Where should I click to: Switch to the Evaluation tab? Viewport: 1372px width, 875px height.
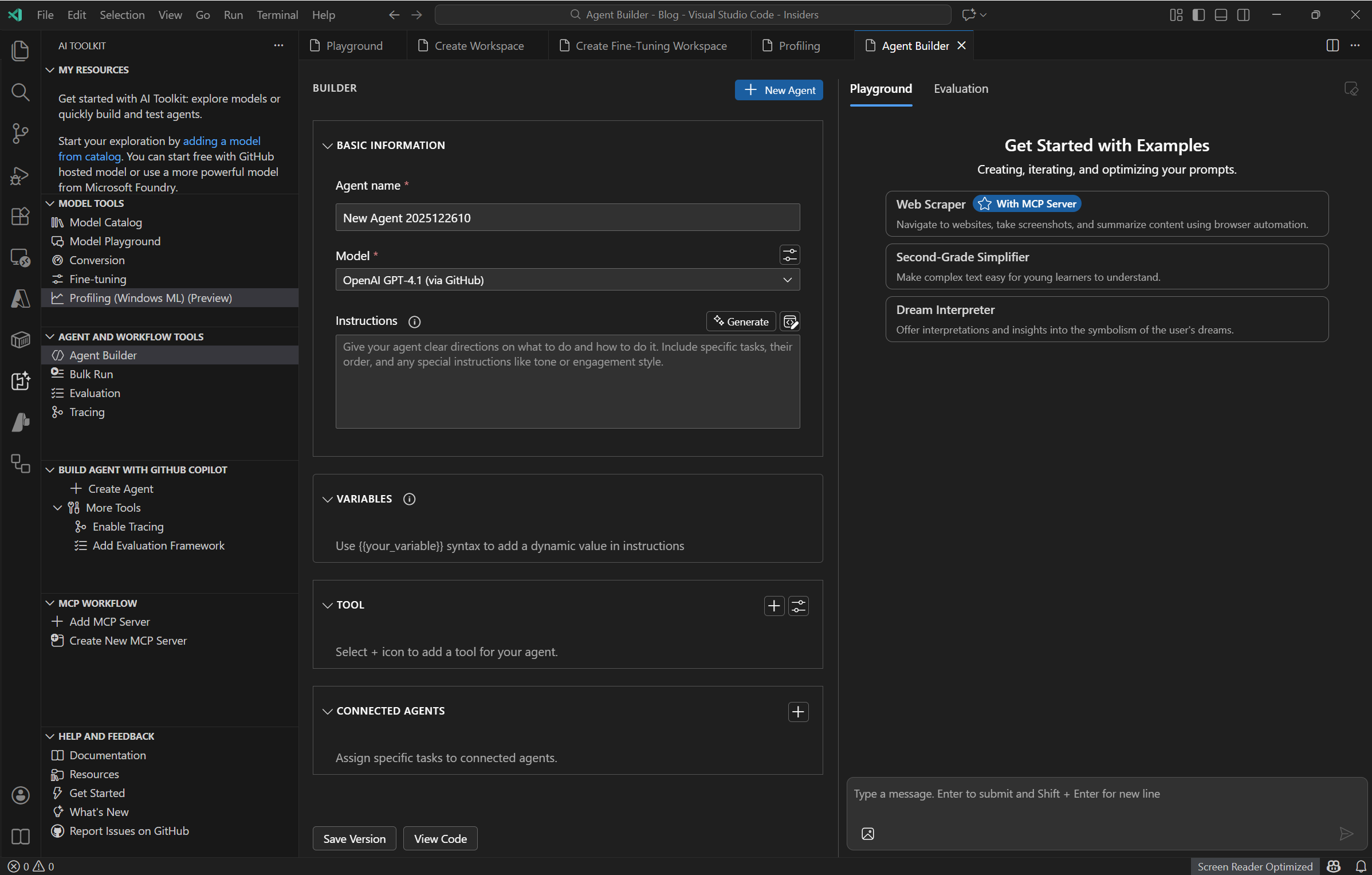click(x=961, y=89)
